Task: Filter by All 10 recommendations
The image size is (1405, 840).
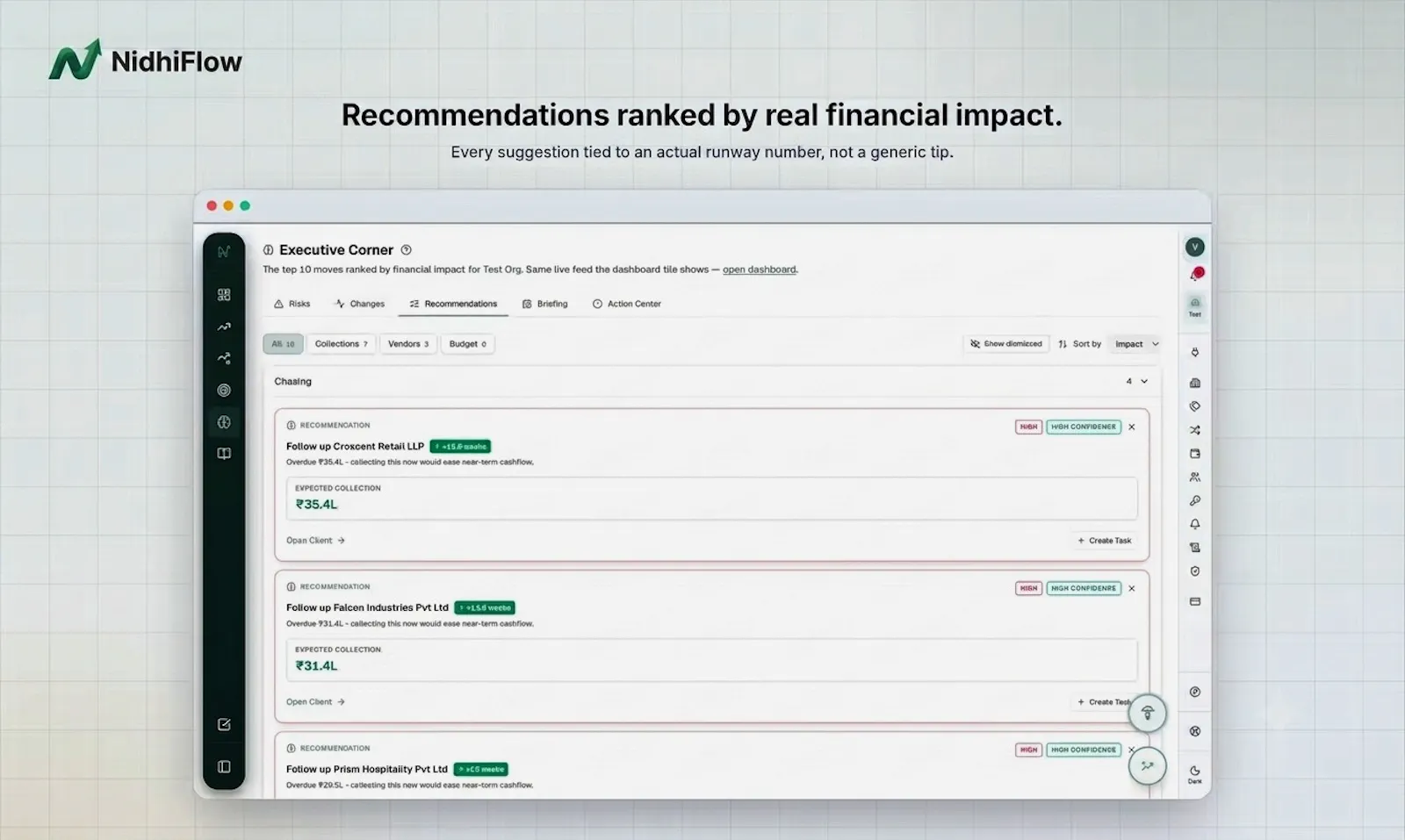Action: 283,344
